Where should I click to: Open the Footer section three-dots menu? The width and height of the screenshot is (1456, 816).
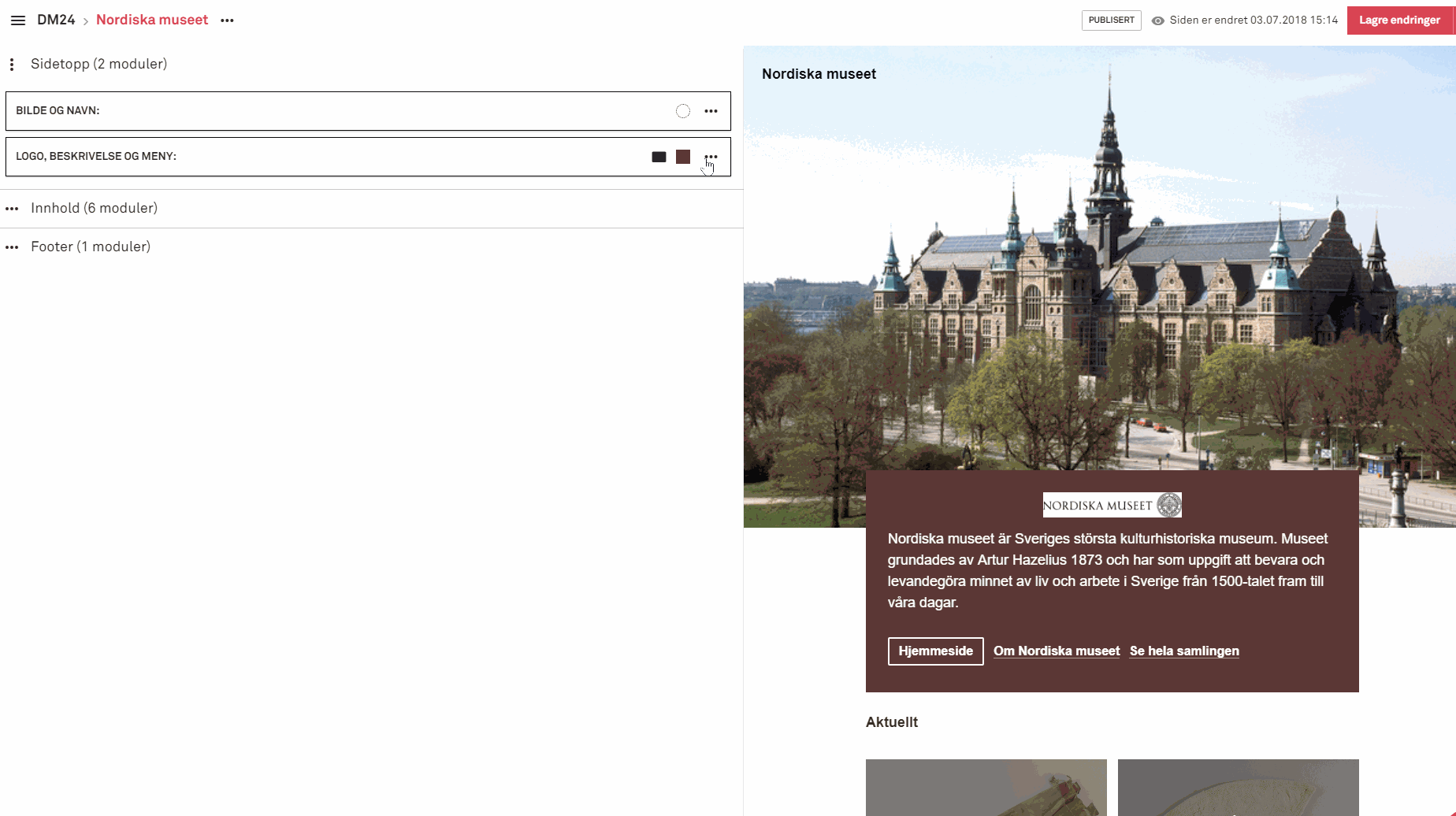[12, 247]
